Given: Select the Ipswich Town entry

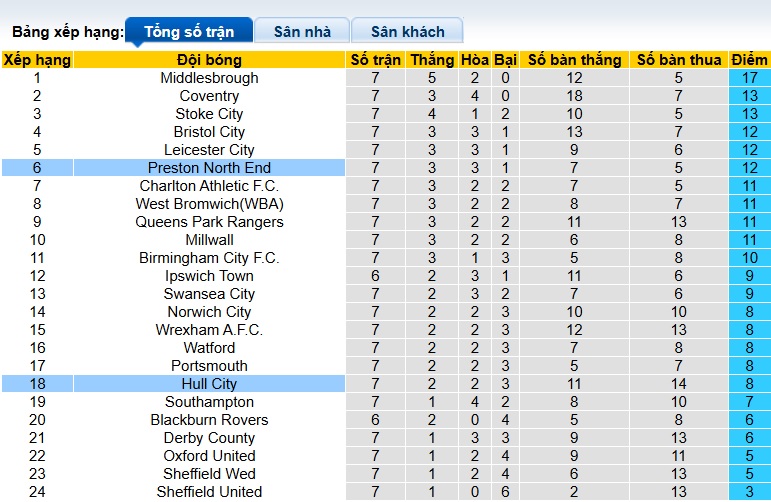Looking at the screenshot, I should click(x=209, y=276).
